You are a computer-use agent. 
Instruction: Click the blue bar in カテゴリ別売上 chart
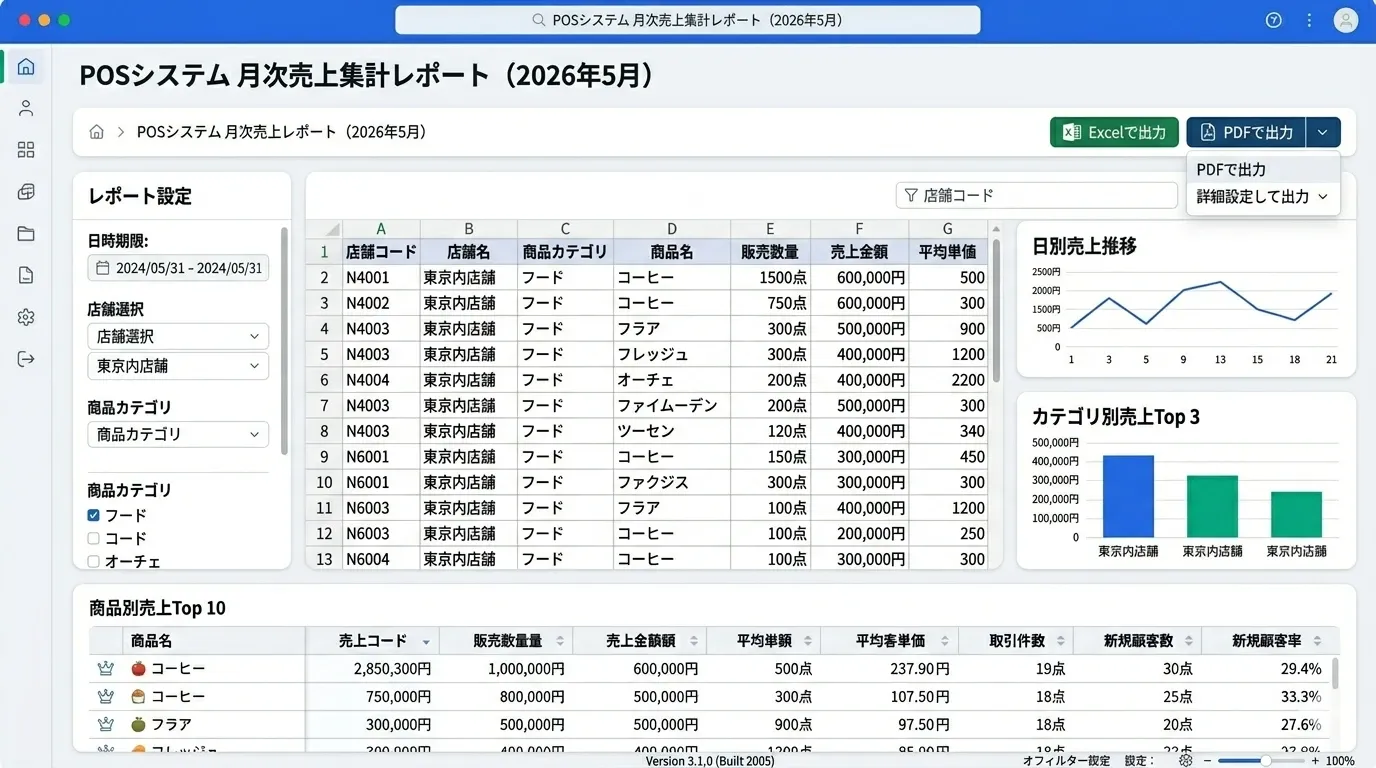(1128, 497)
